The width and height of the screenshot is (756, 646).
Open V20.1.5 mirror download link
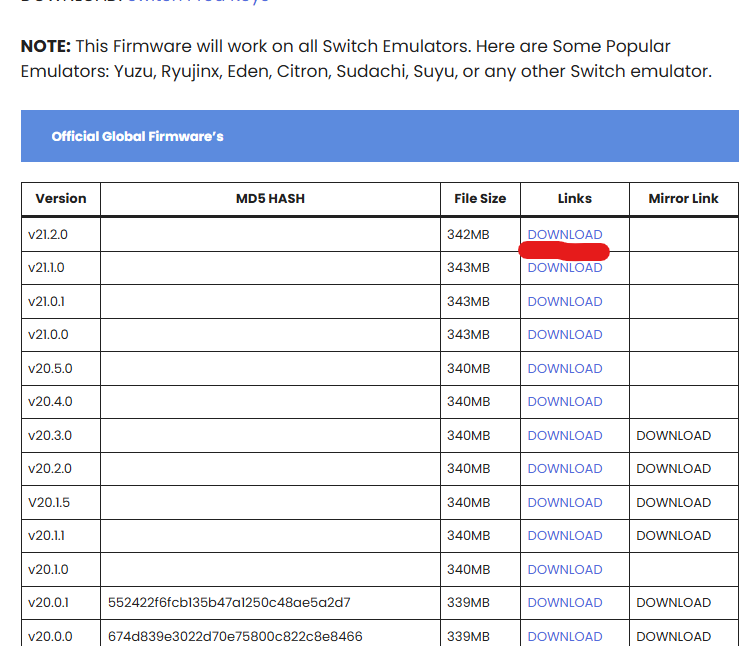point(674,503)
